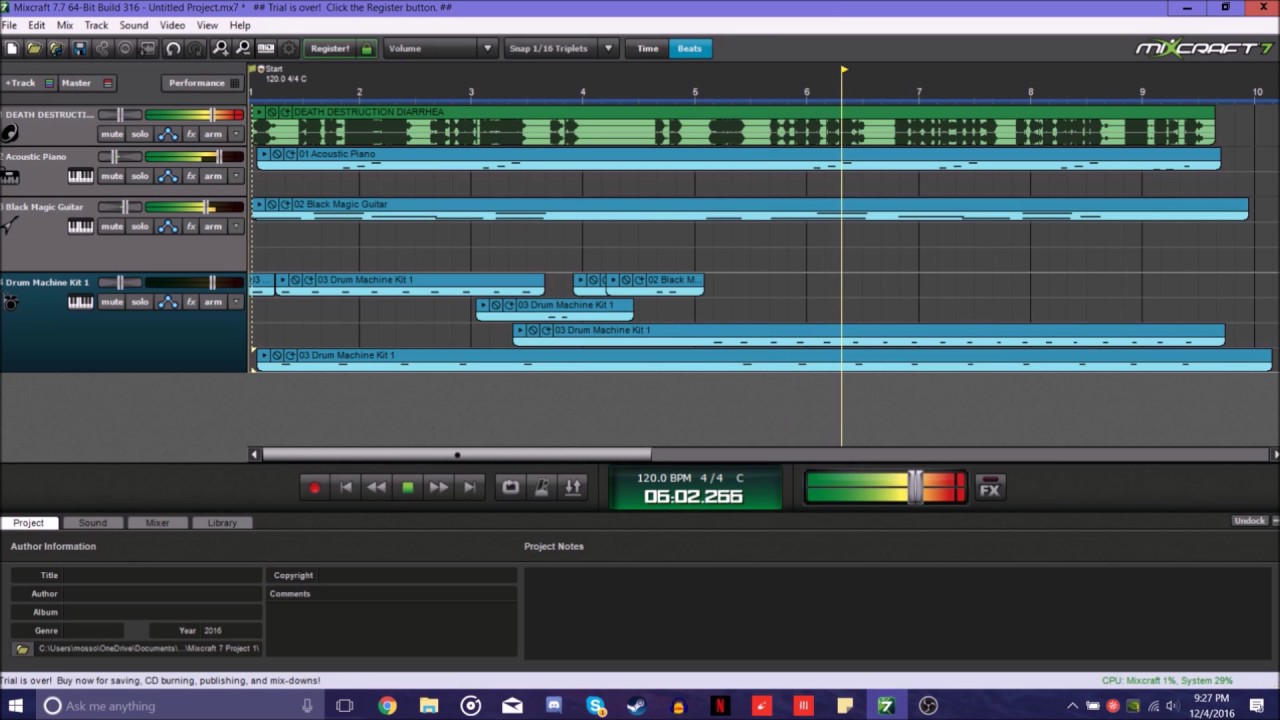This screenshot has height=720, width=1280.
Task: Mute the Acoustic Piano track
Action: click(111, 176)
